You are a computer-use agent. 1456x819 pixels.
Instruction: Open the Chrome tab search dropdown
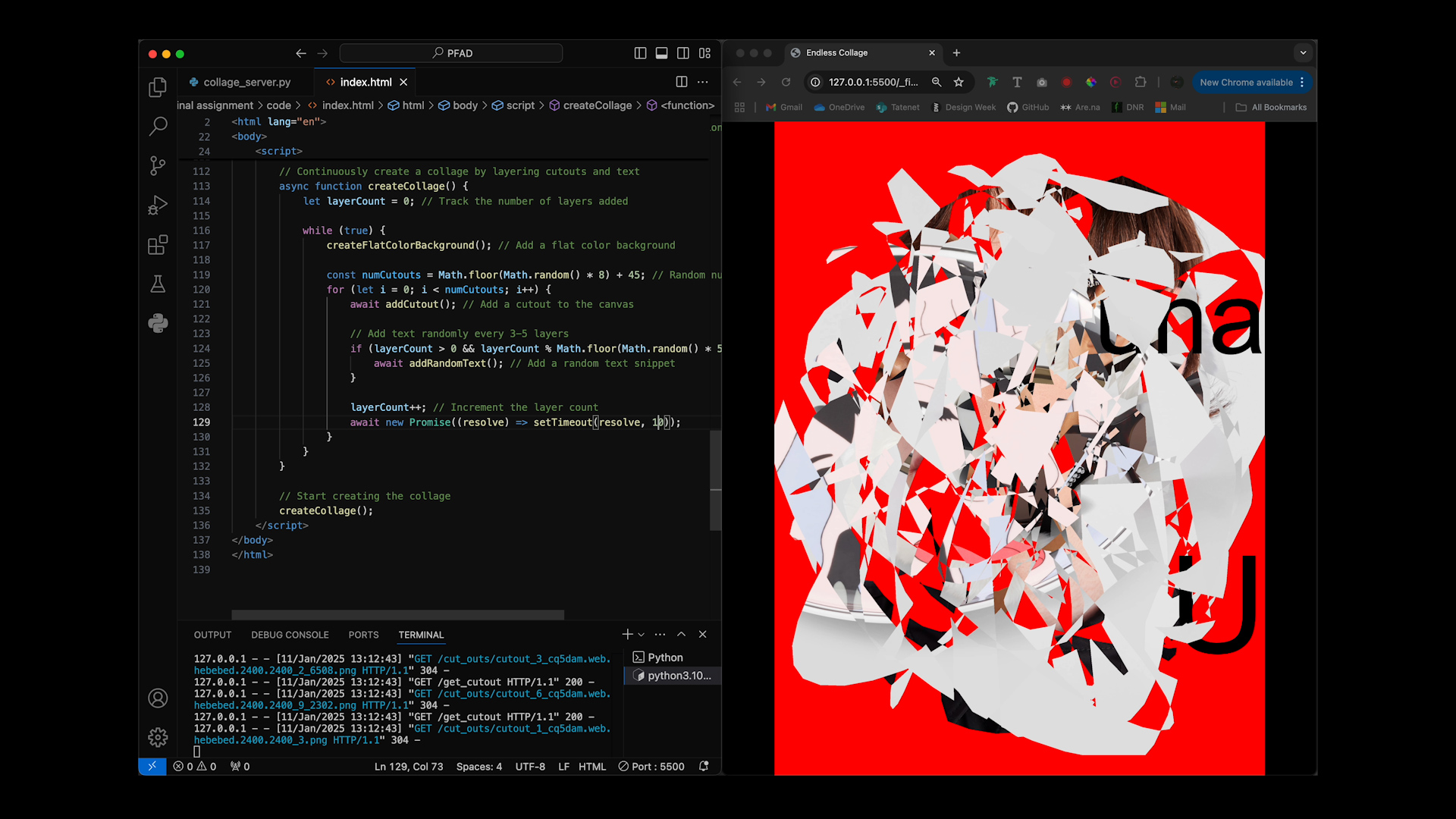1303,53
